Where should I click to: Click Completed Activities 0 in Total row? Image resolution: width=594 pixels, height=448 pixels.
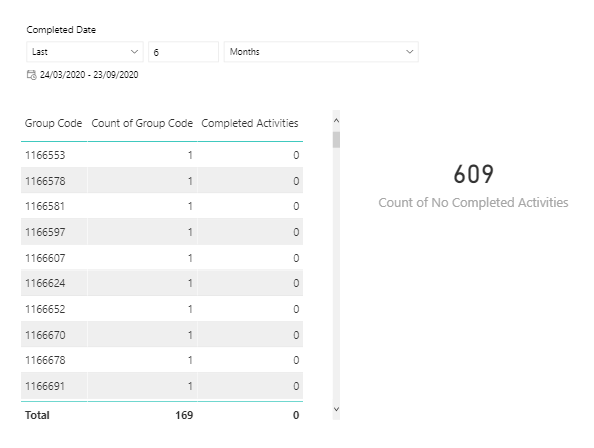coord(296,415)
